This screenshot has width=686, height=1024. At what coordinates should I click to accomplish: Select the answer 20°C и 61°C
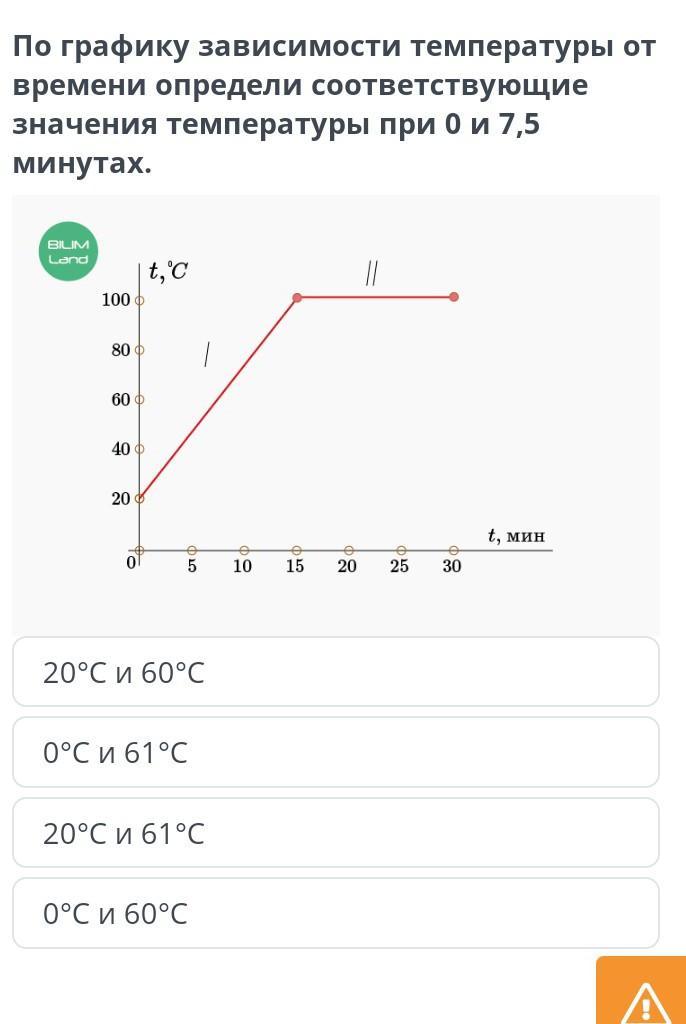click(x=336, y=833)
